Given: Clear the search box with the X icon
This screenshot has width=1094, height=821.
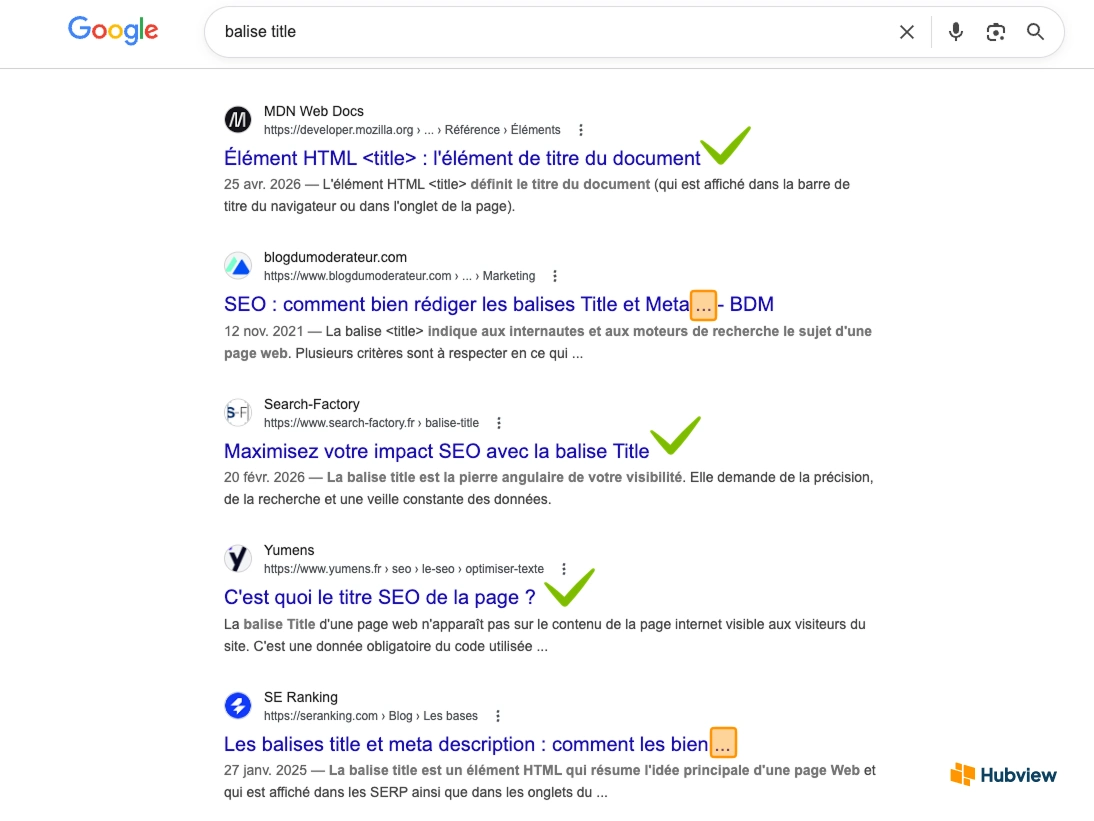Looking at the screenshot, I should click(906, 32).
